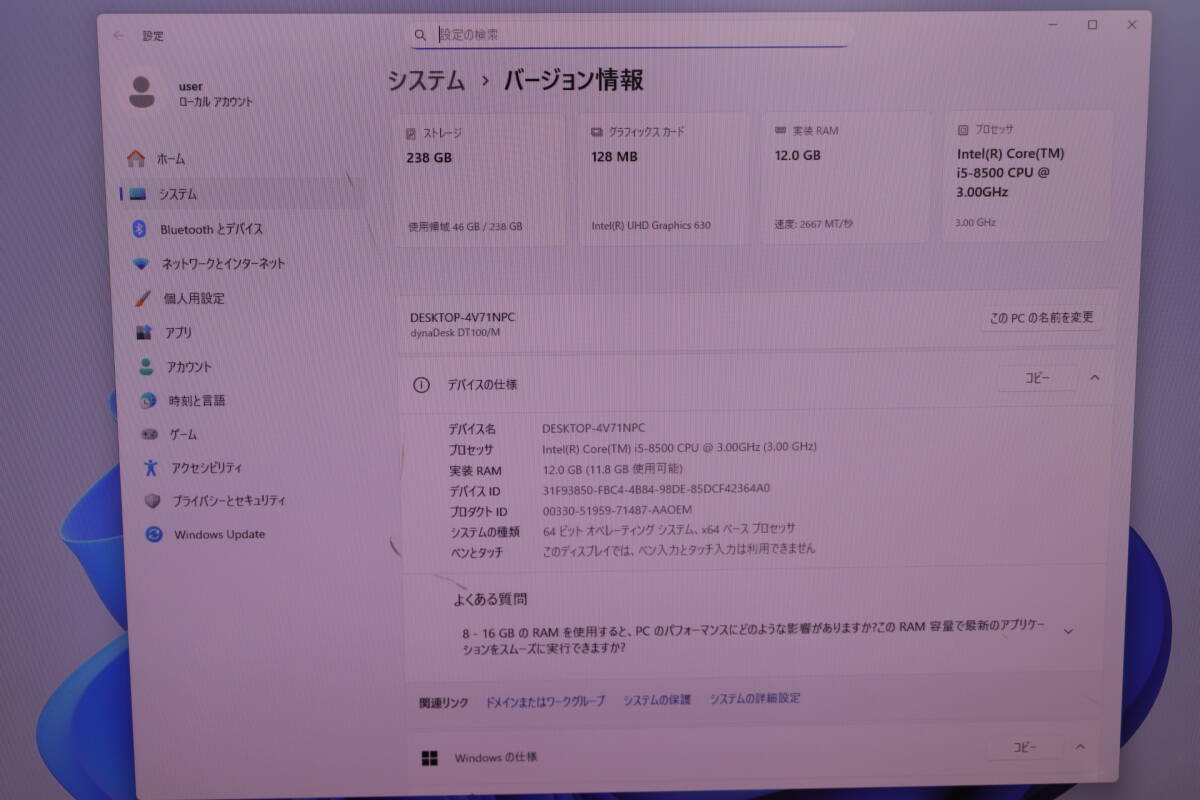The image size is (1200, 800).
Task: Click the Intel(R) UHD Graphics 630 text
Action: coord(651,226)
